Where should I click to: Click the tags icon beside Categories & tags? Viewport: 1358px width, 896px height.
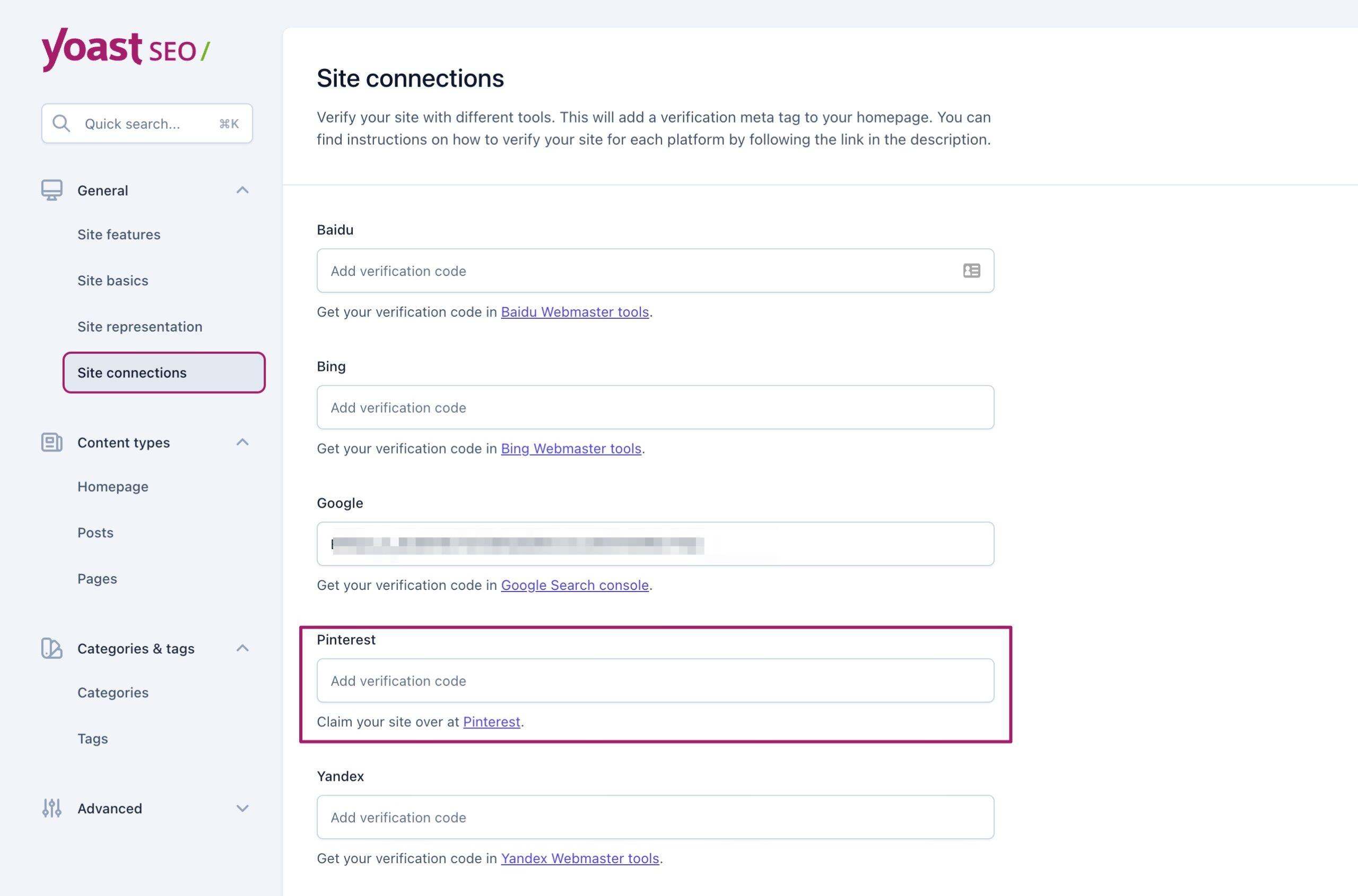click(51, 649)
